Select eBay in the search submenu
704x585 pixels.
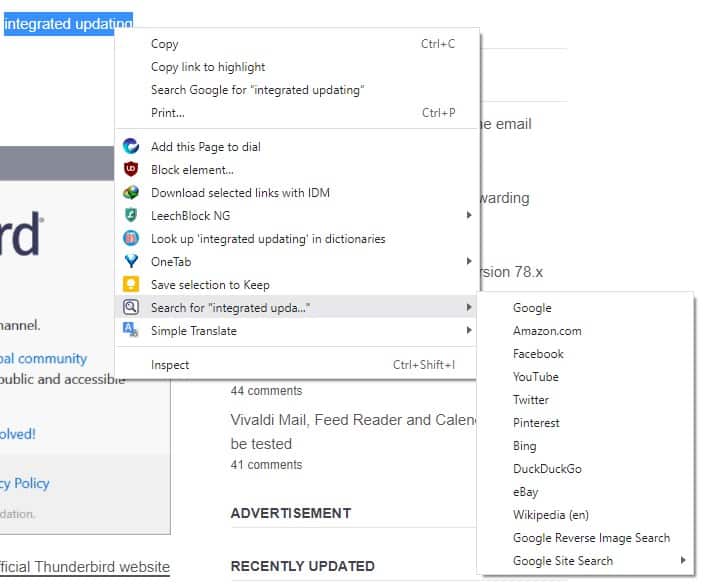585,491
